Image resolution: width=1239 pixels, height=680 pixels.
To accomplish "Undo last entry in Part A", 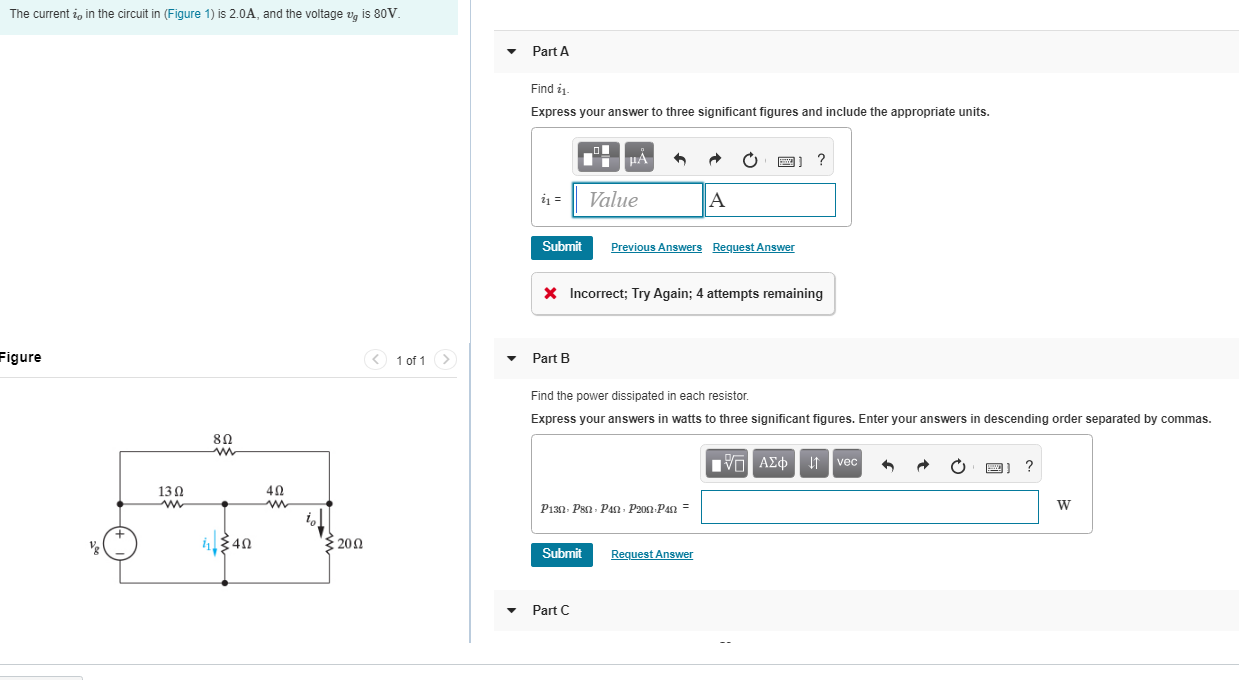I will (680, 159).
